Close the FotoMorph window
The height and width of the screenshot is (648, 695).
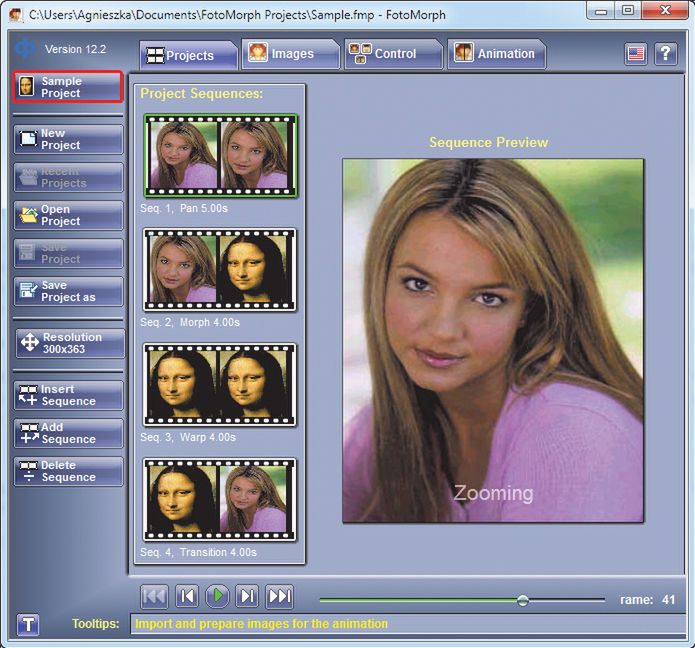pyautogui.click(x=665, y=10)
